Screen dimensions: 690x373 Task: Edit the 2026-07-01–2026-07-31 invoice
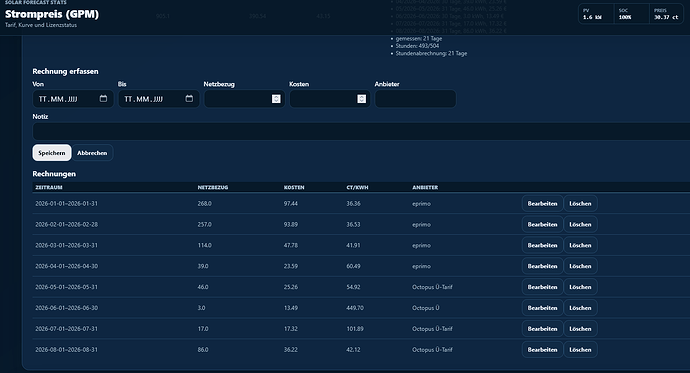tap(542, 329)
